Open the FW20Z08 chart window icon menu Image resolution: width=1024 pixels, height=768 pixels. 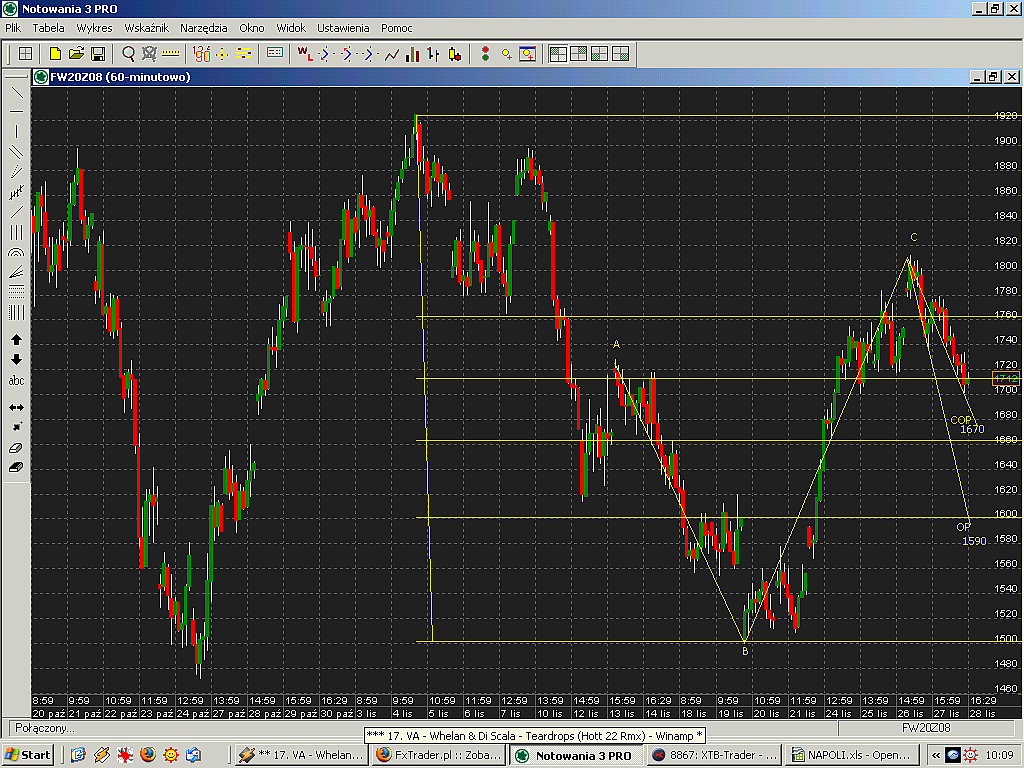pos(41,77)
